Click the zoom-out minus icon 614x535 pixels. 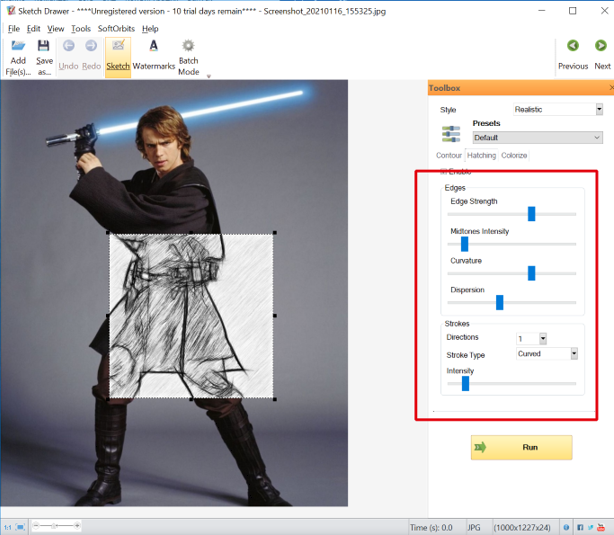click(36, 526)
